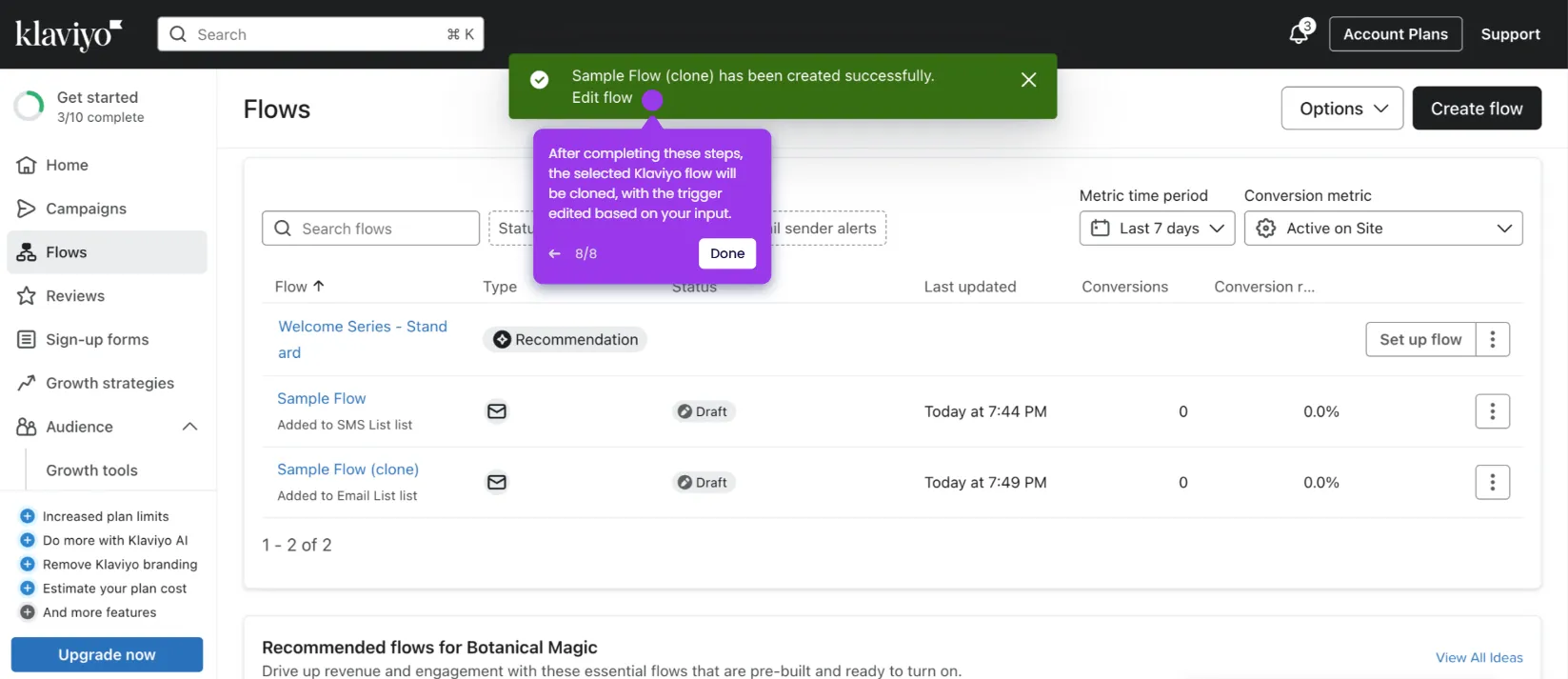This screenshot has height=679, width=1568.
Task: Click the Last updated column header
Action: tap(970, 287)
